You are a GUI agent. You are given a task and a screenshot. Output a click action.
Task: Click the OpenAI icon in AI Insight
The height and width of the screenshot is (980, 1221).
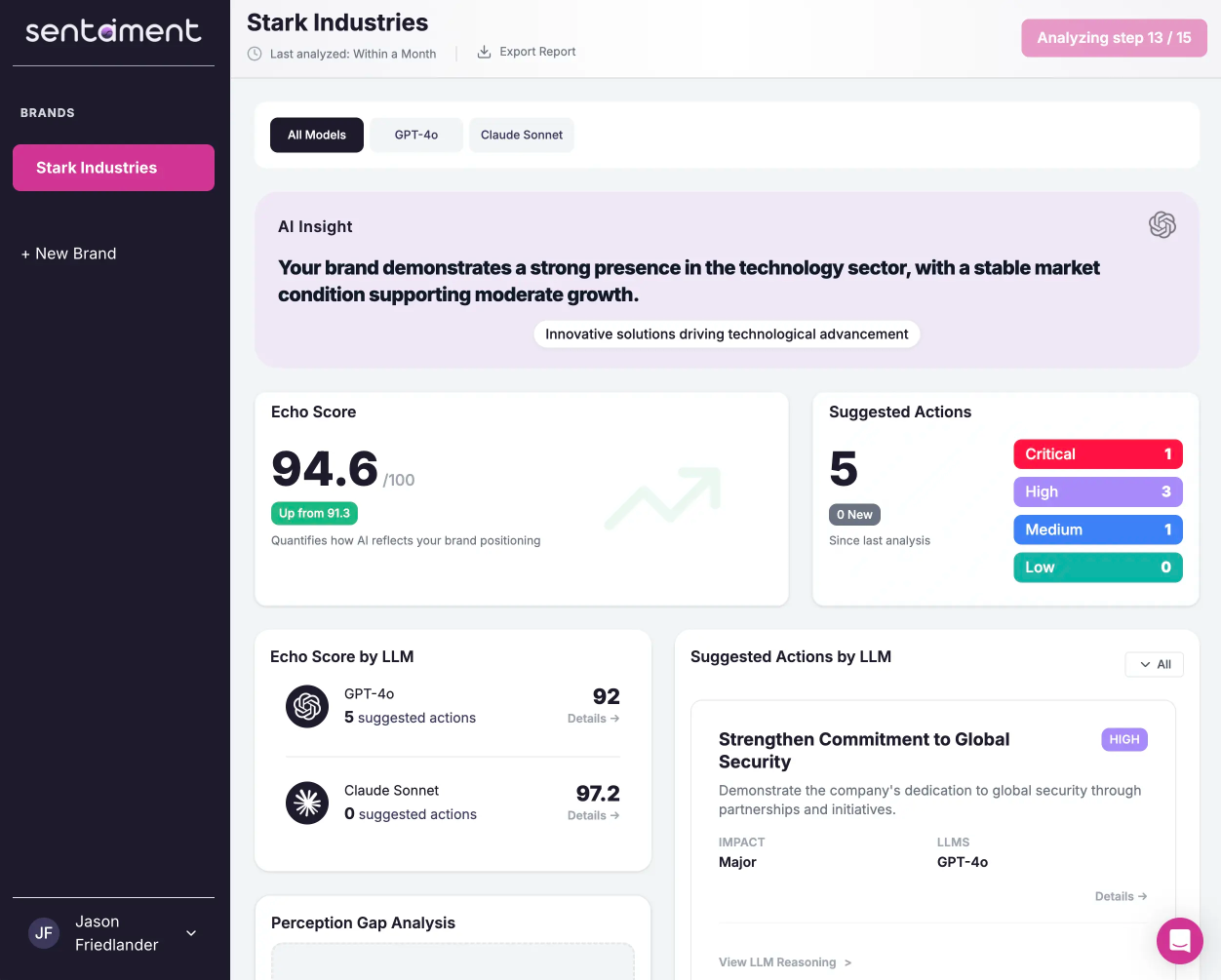[1162, 225]
